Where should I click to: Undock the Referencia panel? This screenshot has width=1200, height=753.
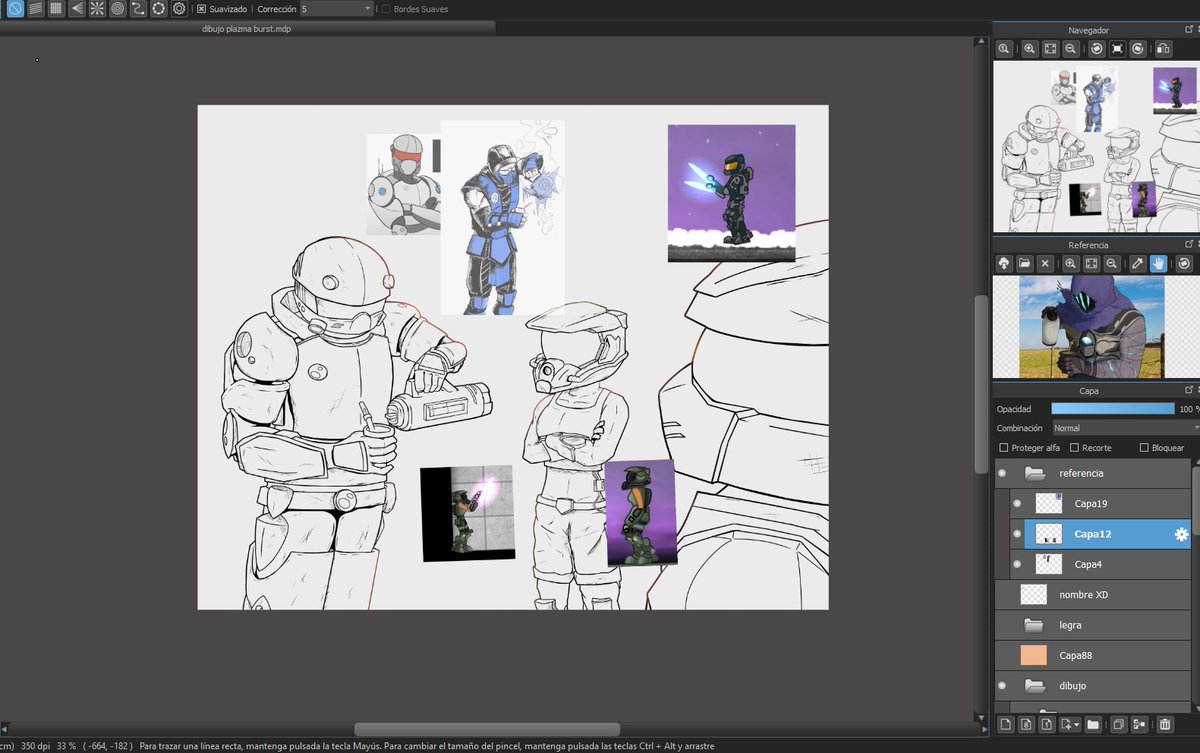[1189, 244]
